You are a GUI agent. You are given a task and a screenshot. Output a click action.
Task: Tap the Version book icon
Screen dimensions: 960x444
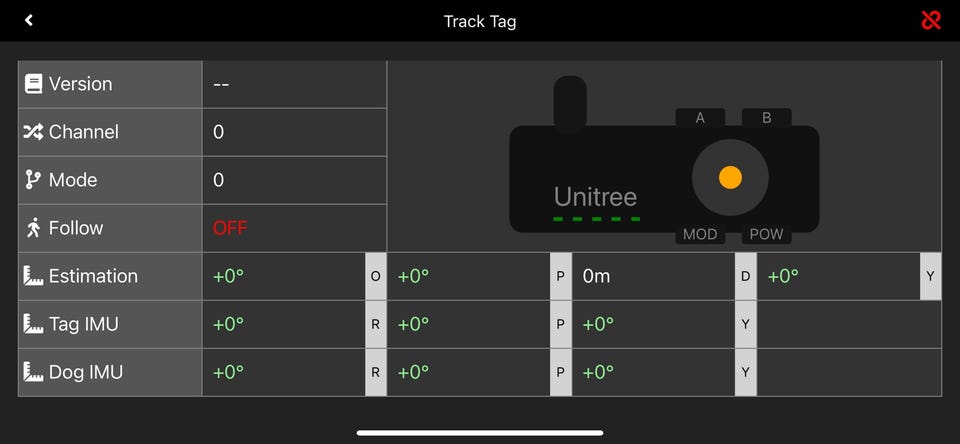(x=33, y=84)
